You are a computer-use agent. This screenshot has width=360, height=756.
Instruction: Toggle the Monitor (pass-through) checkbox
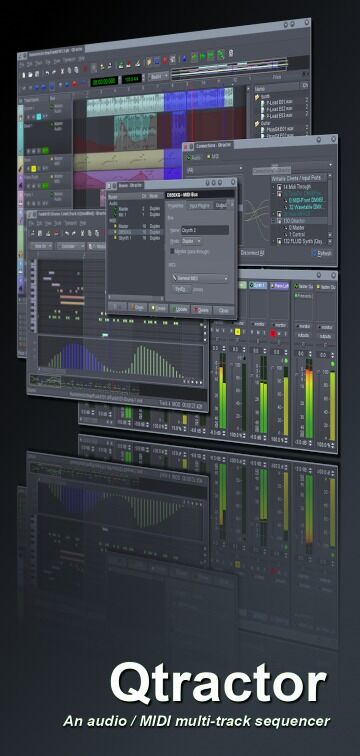tap(173, 252)
